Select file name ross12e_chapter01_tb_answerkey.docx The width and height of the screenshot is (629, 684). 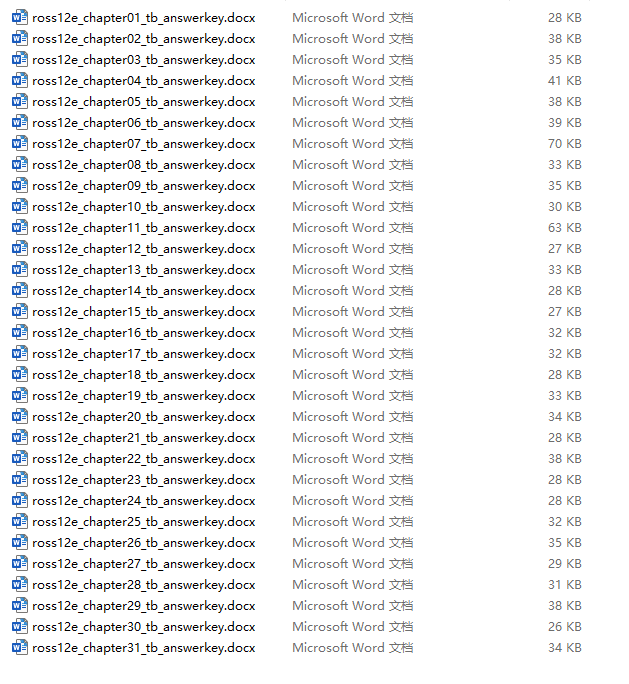pos(144,18)
